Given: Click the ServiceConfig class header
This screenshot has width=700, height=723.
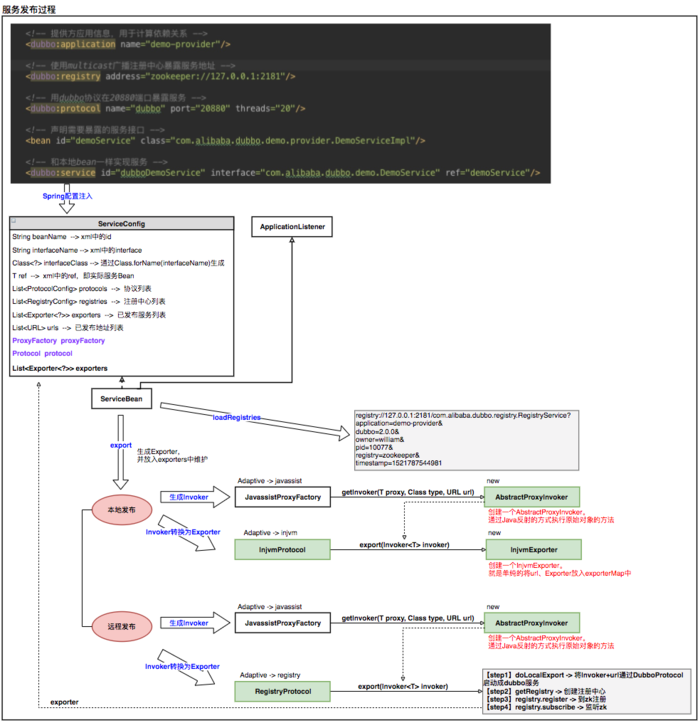Looking at the screenshot, I should tap(122, 224).
